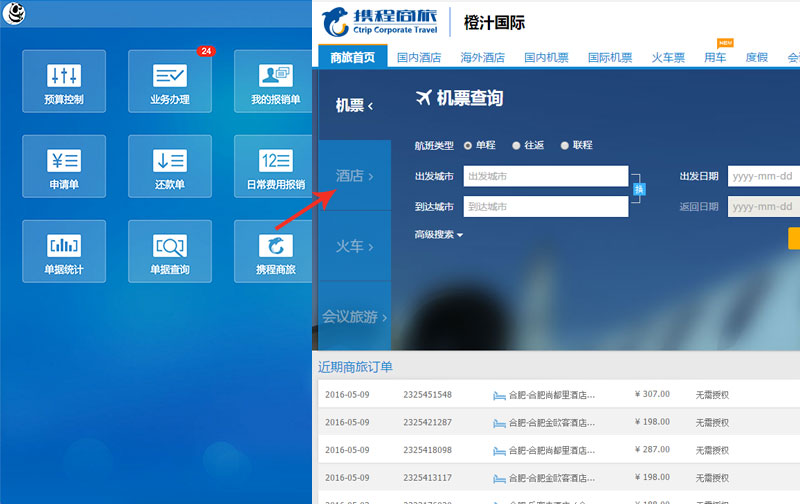Switch to the 国际机票 international flights tab
This screenshot has height=504, width=800.
(x=610, y=58)
